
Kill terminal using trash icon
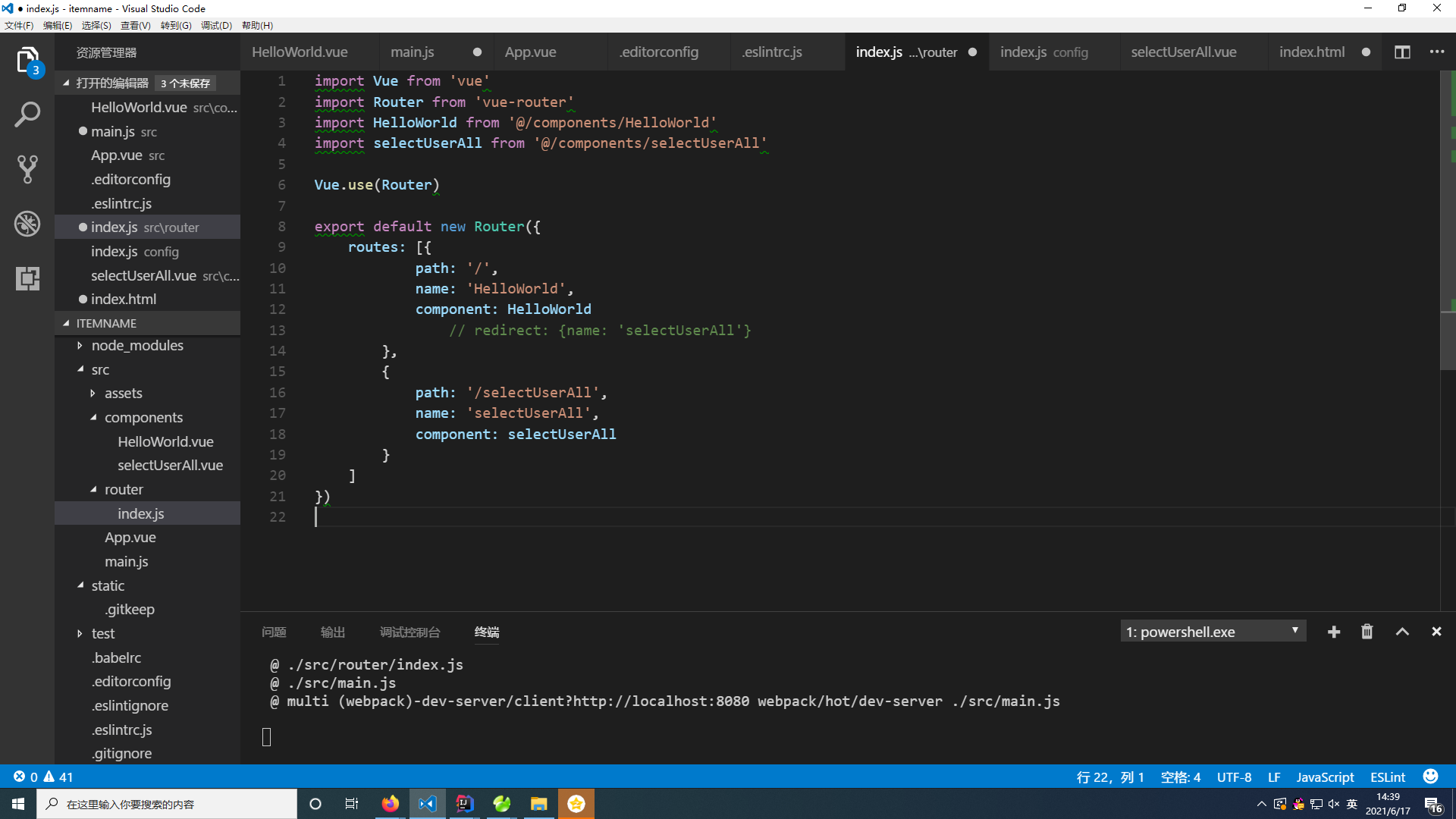(1367, 632)
